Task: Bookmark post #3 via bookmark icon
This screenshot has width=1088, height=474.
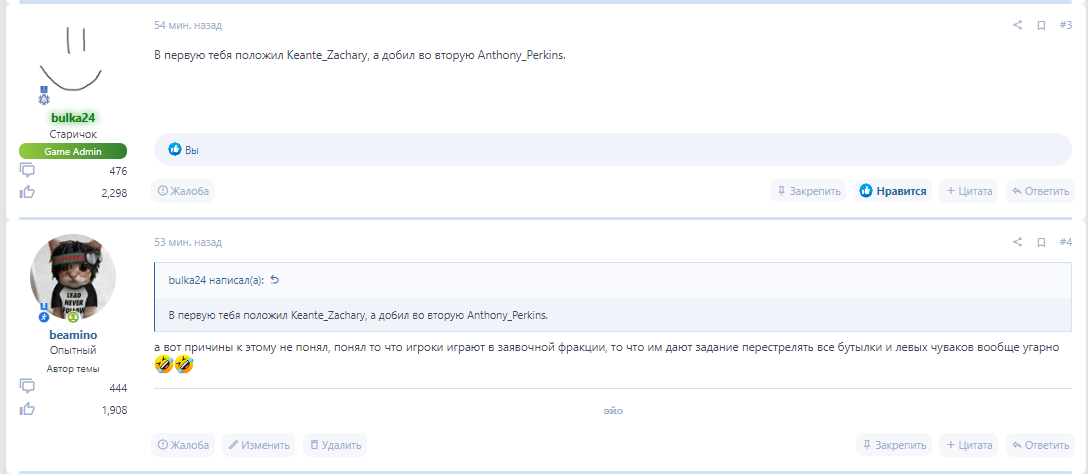Action: 1041,25
